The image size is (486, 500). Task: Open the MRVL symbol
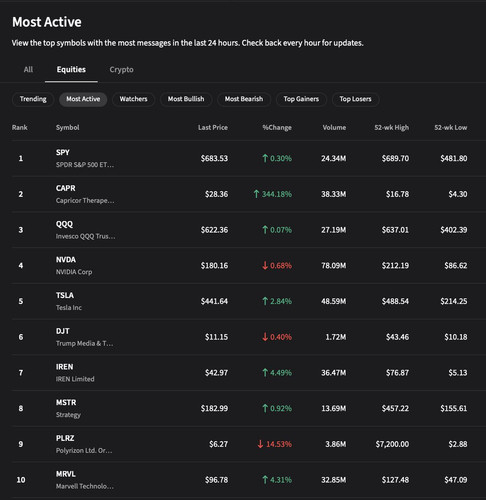point(66,474)
